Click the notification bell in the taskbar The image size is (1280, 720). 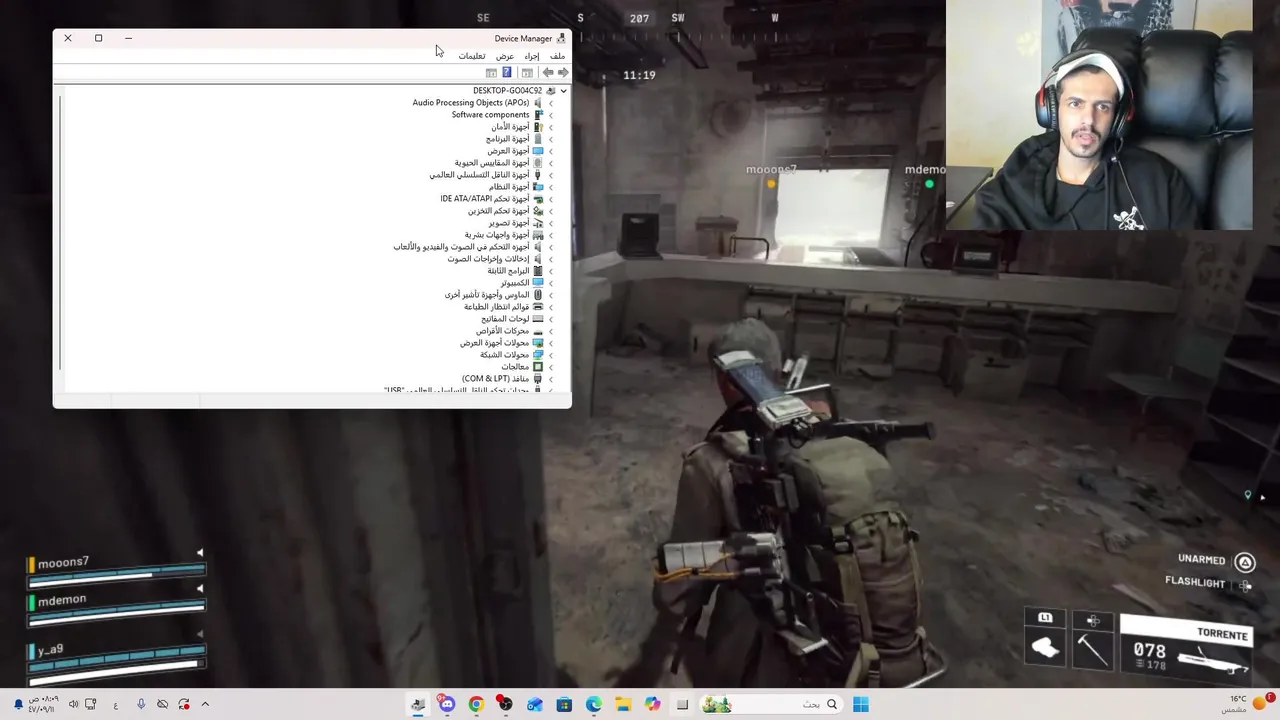[x=18, y=704]
